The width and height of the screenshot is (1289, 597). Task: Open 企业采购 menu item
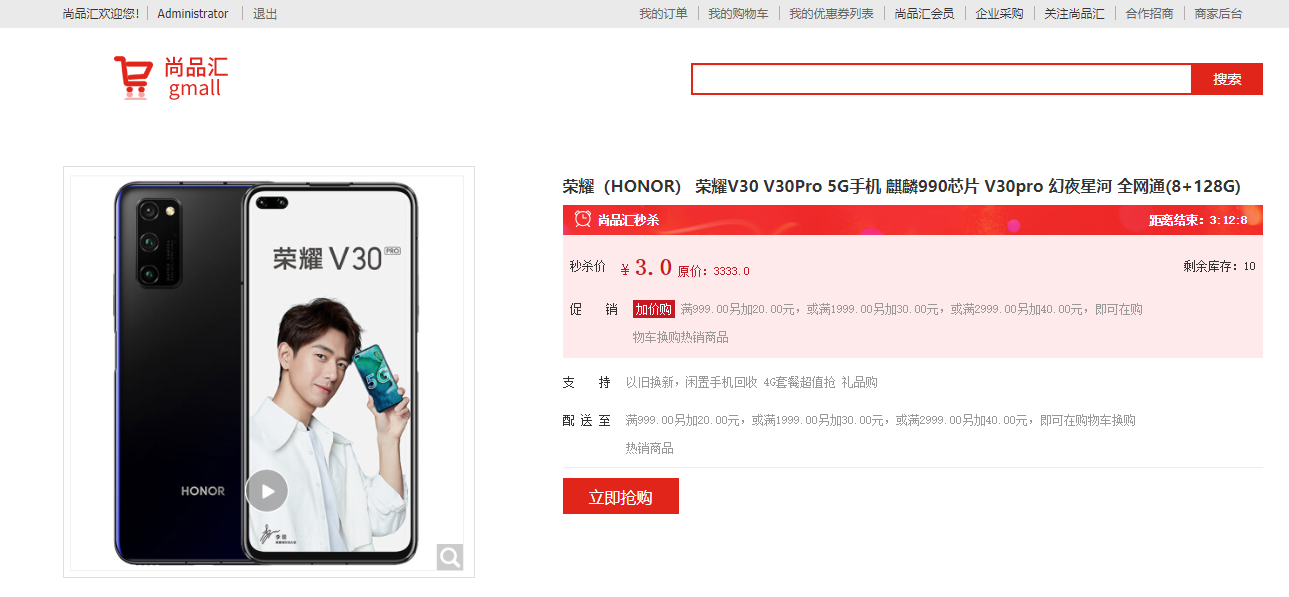(999, 13)
